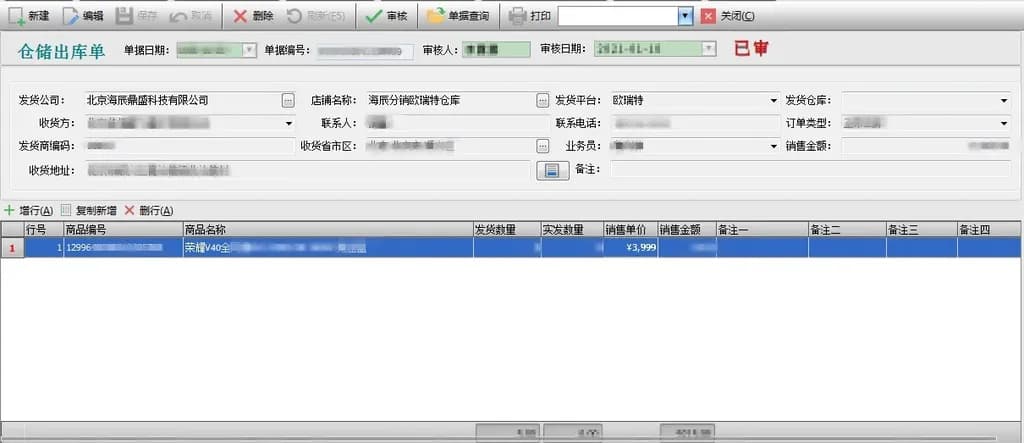Expand the 发货仓库 dropdown
Screen dimensions: 1024x443
[1004, 100]
